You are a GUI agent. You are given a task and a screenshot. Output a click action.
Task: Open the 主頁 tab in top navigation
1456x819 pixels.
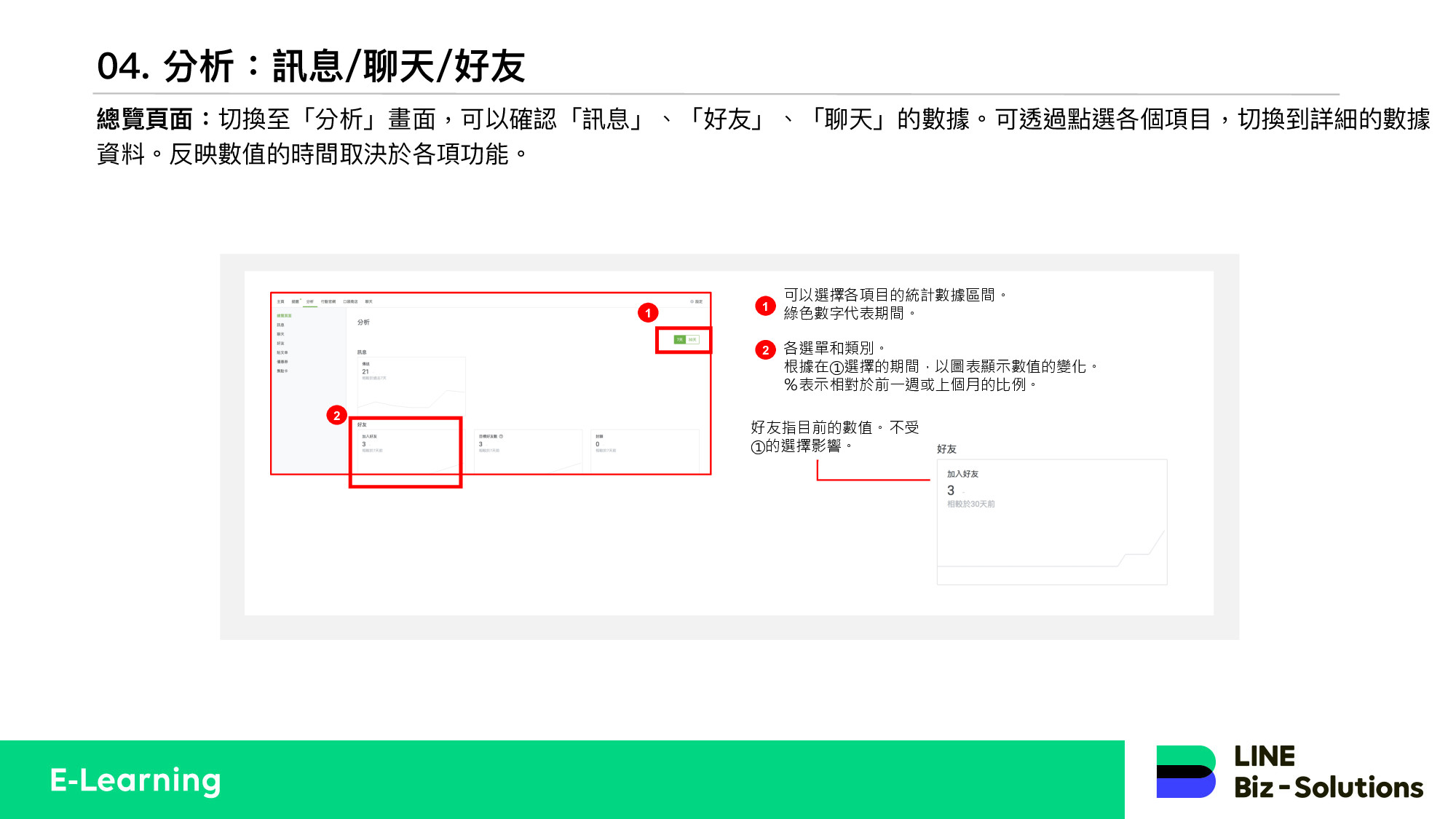coord(280,301)
